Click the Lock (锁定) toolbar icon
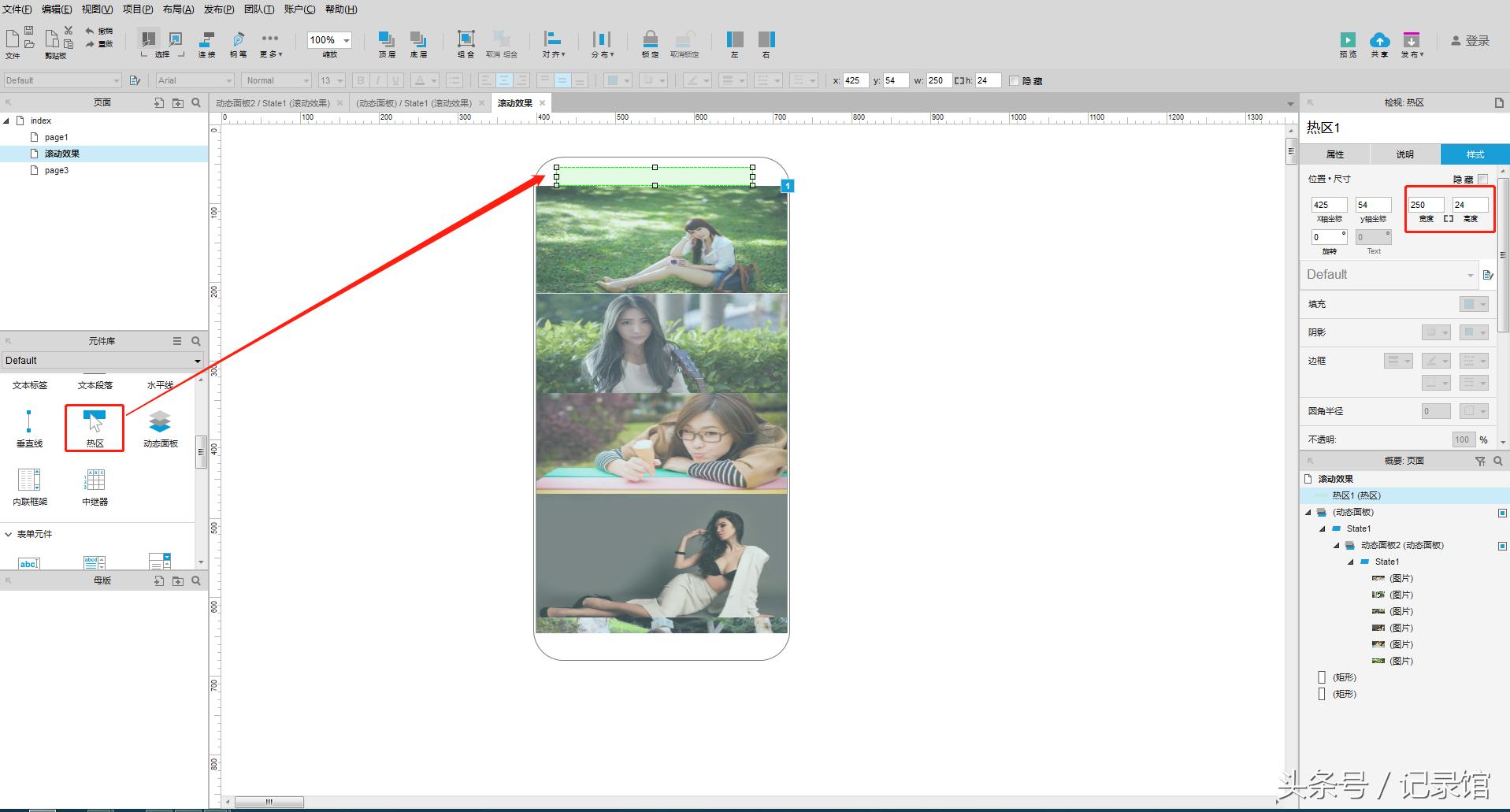The width and height of the screenshot is (1510, 812). pos(650,41)
